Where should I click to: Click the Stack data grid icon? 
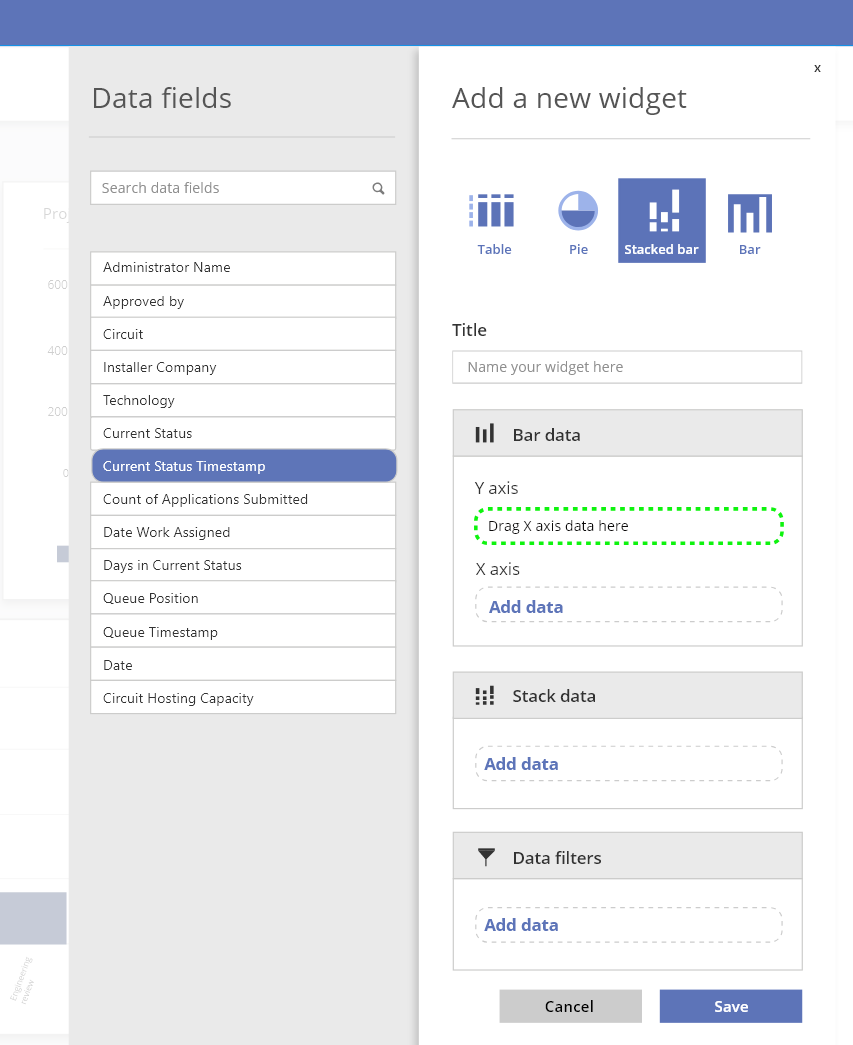pyautogui.click(x=485, y=696)
